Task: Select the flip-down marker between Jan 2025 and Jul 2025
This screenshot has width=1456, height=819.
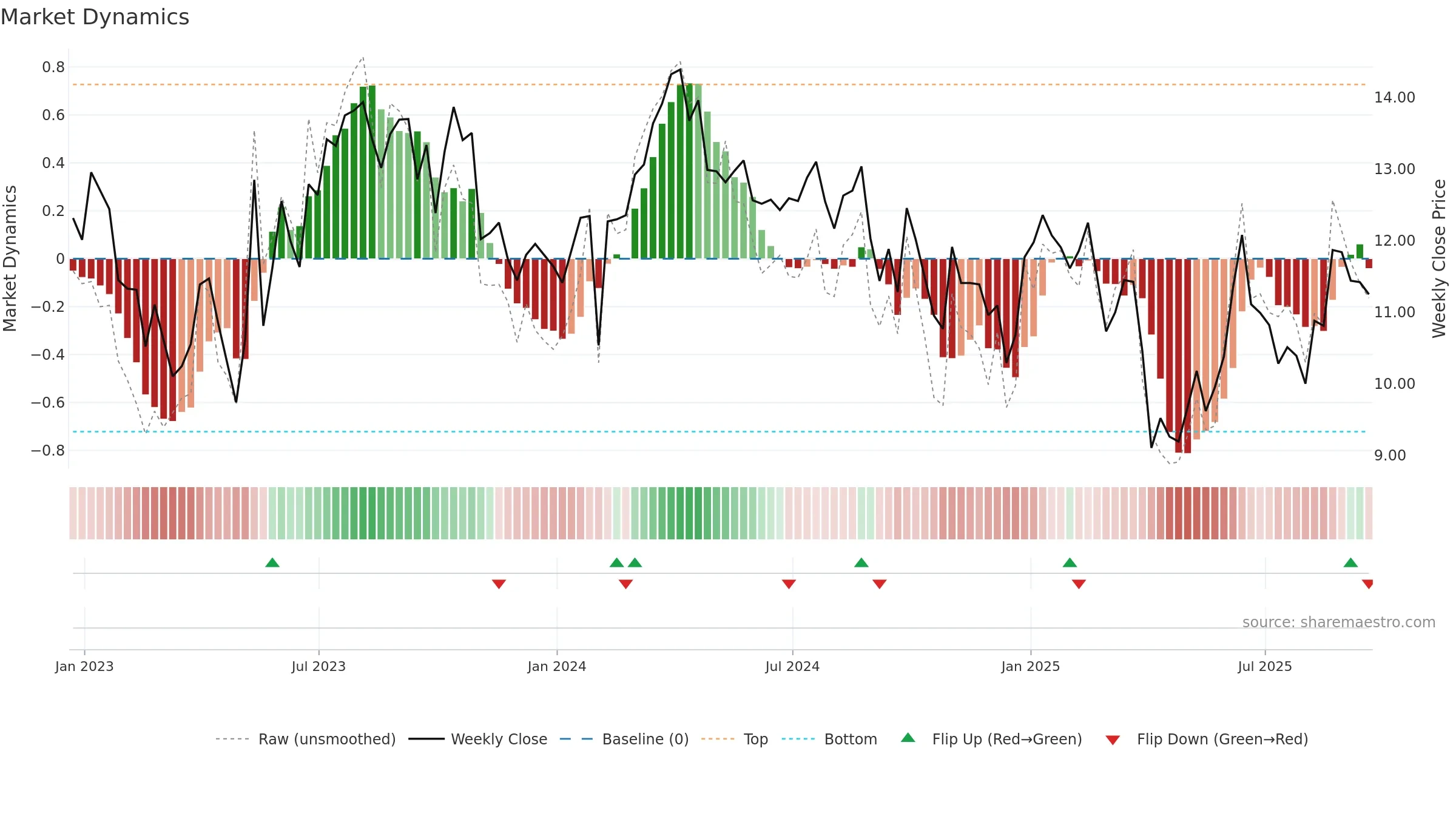Action: click(x=1079, y=584)
